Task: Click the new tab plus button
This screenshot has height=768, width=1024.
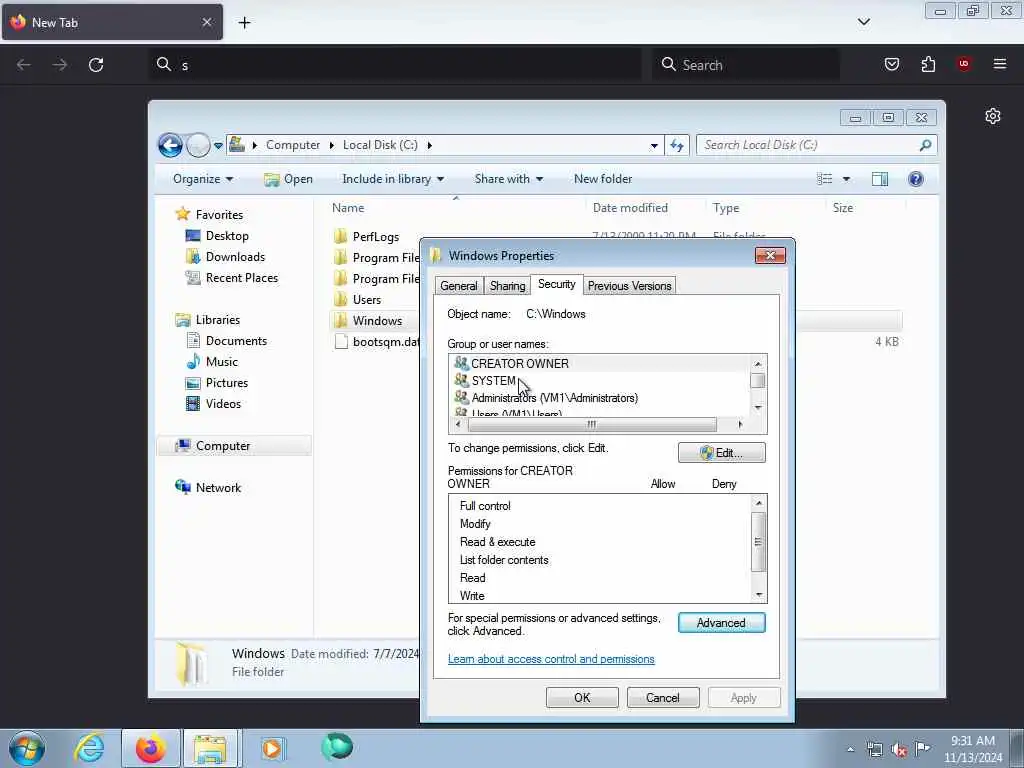Action: tap(244, 23)
